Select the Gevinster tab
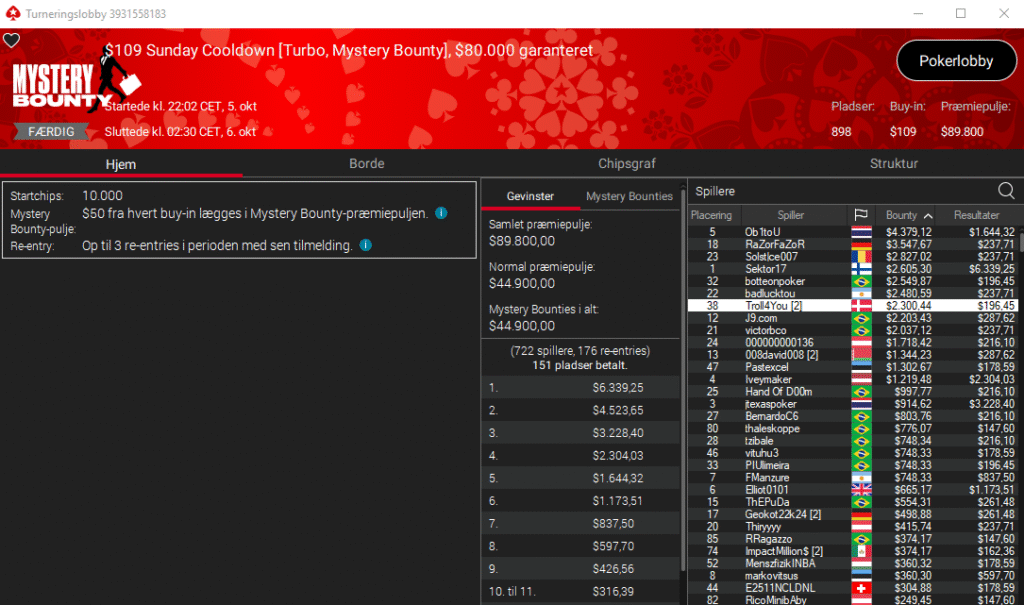This screenshot has width=1024, height=605. 530,196
